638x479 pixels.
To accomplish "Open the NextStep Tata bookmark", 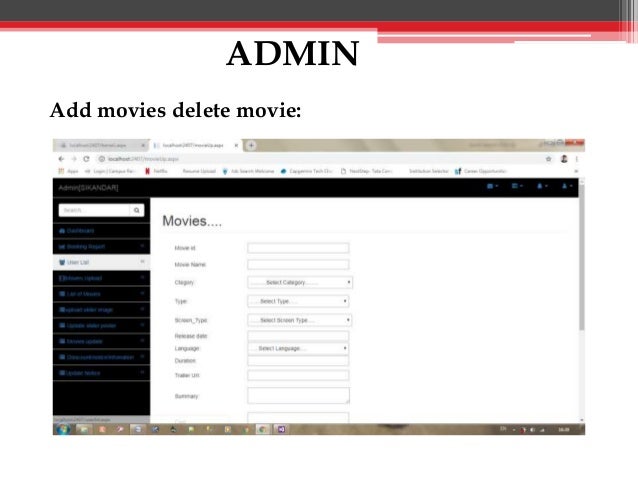I will click(x=367, y=171).
